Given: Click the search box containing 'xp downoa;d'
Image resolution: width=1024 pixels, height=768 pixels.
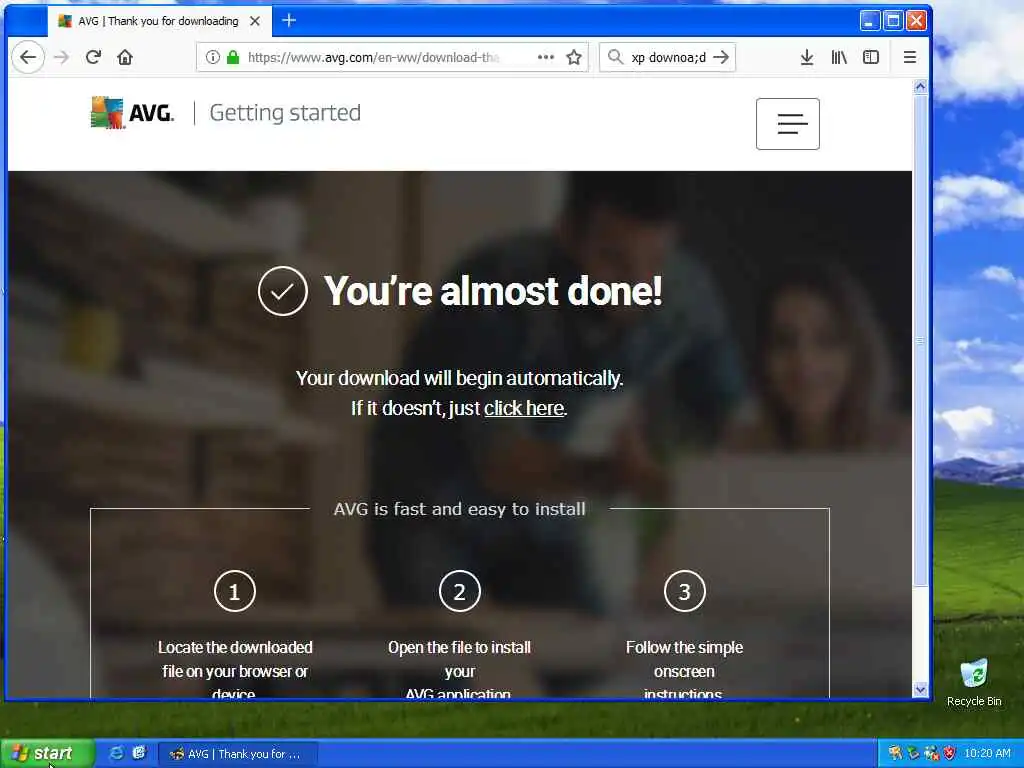Looking at the screenshot, I should coord(669,57).
